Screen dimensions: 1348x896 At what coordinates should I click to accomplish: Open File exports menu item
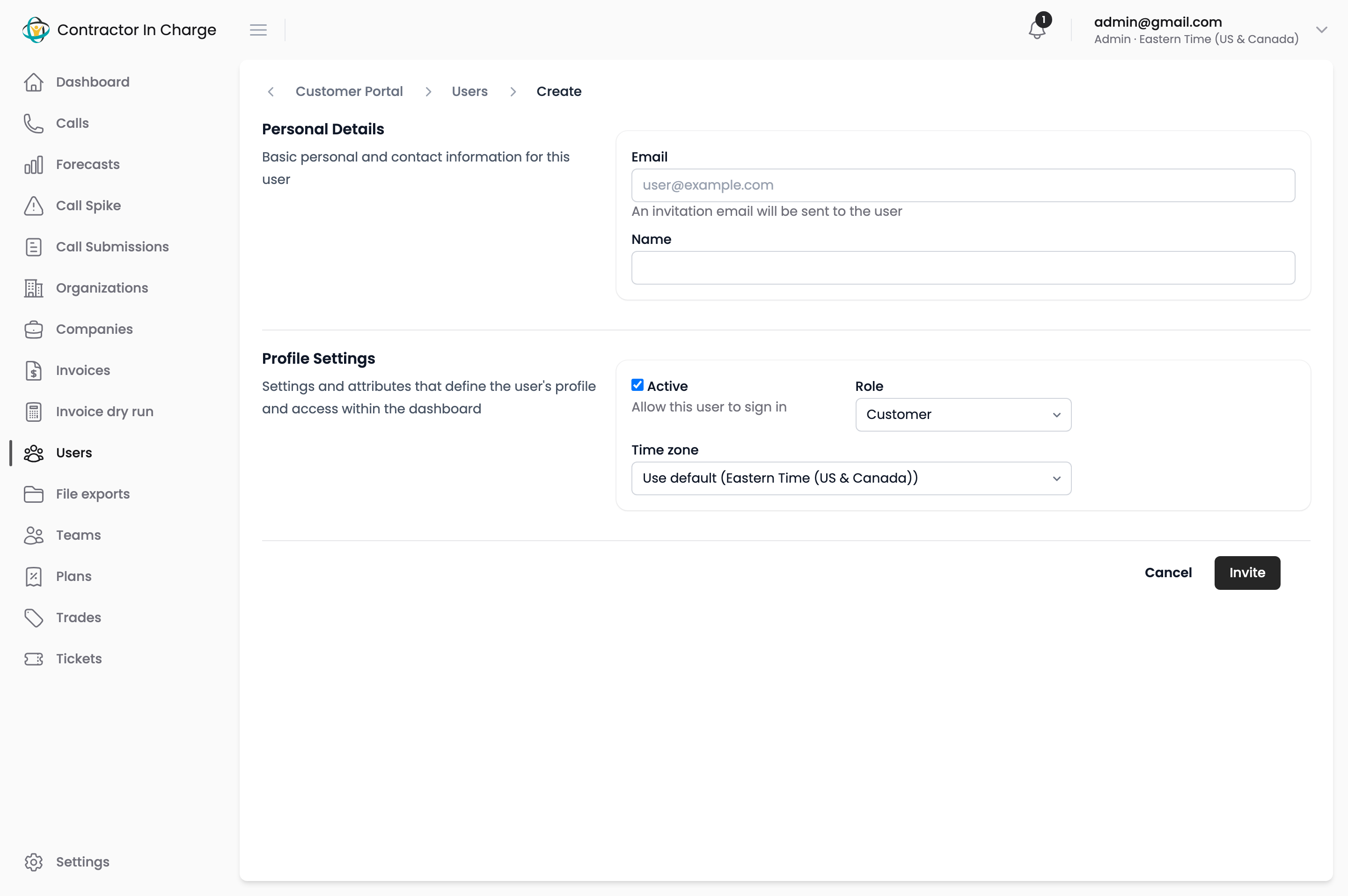(93, 494)
